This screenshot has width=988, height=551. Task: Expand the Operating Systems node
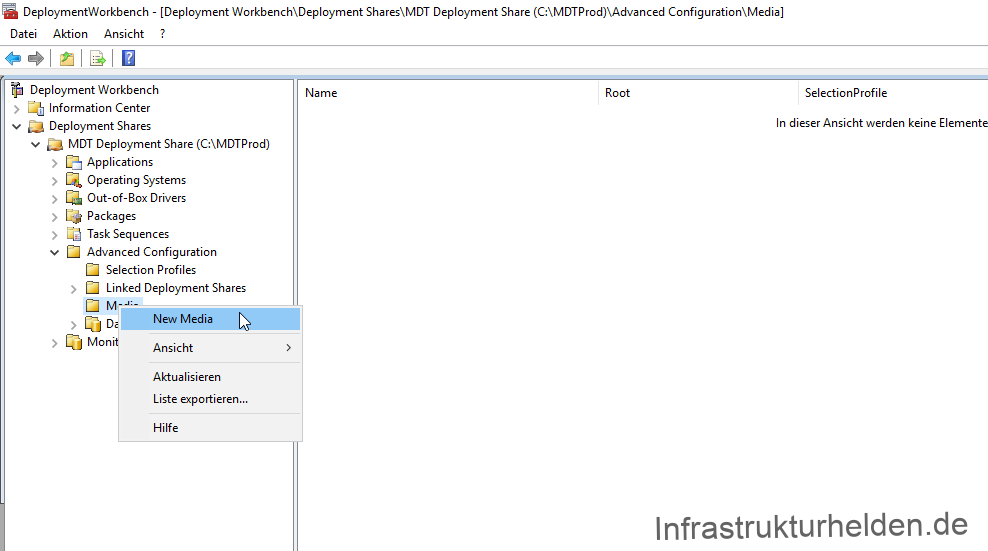coord(55,180)
